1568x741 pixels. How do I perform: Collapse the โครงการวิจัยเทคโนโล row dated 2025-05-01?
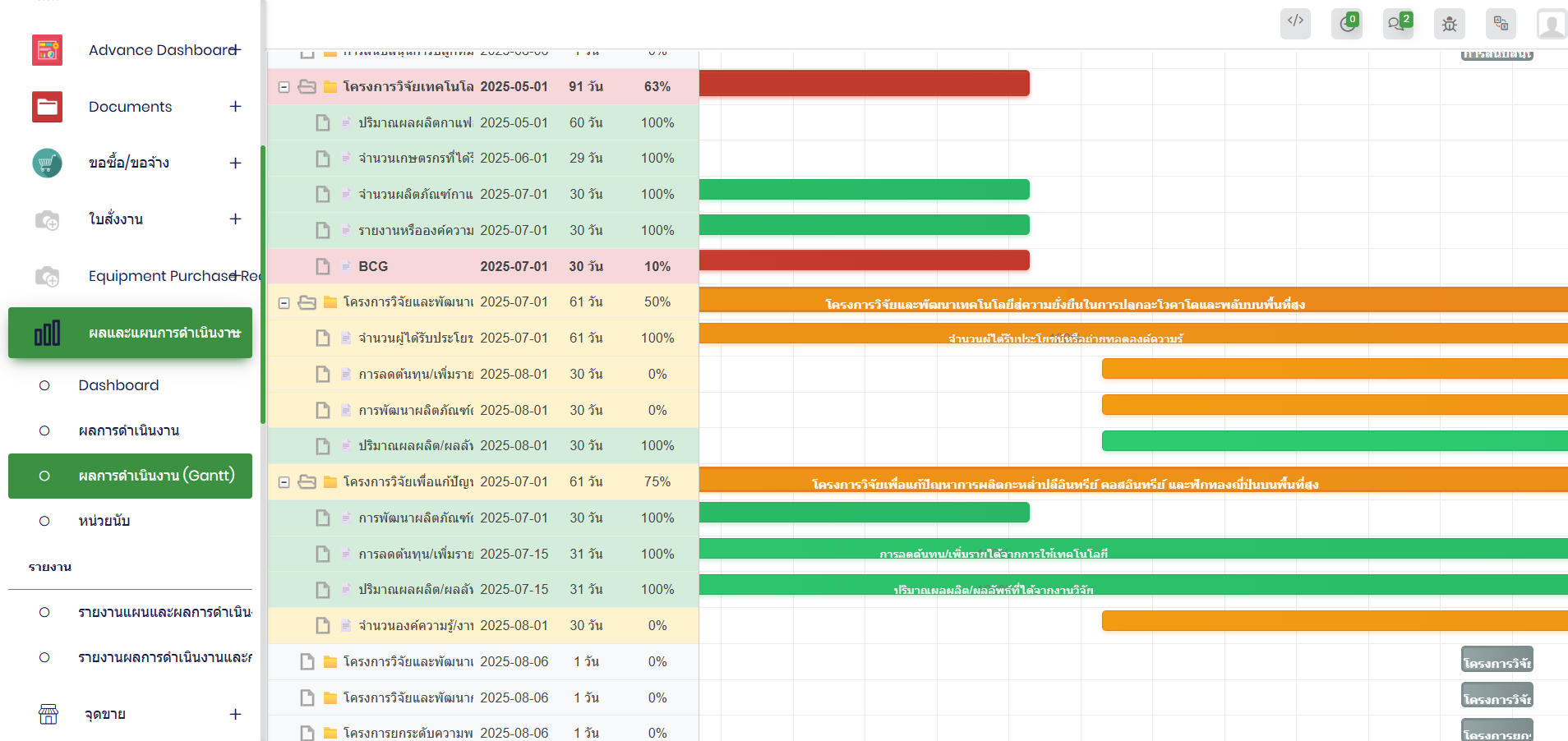coord(284,87)
